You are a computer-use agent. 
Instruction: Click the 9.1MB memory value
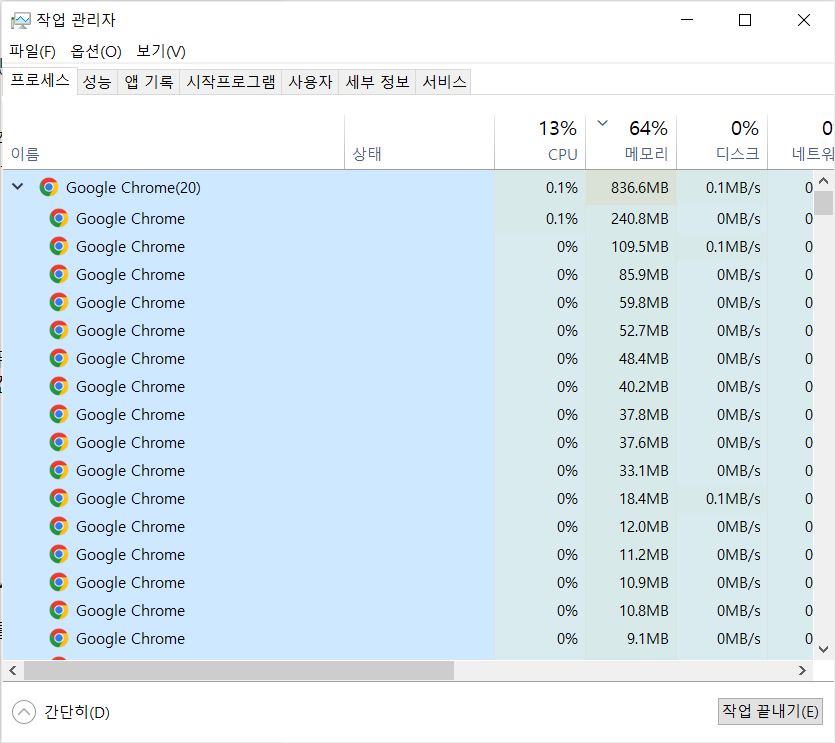[647, 638]
